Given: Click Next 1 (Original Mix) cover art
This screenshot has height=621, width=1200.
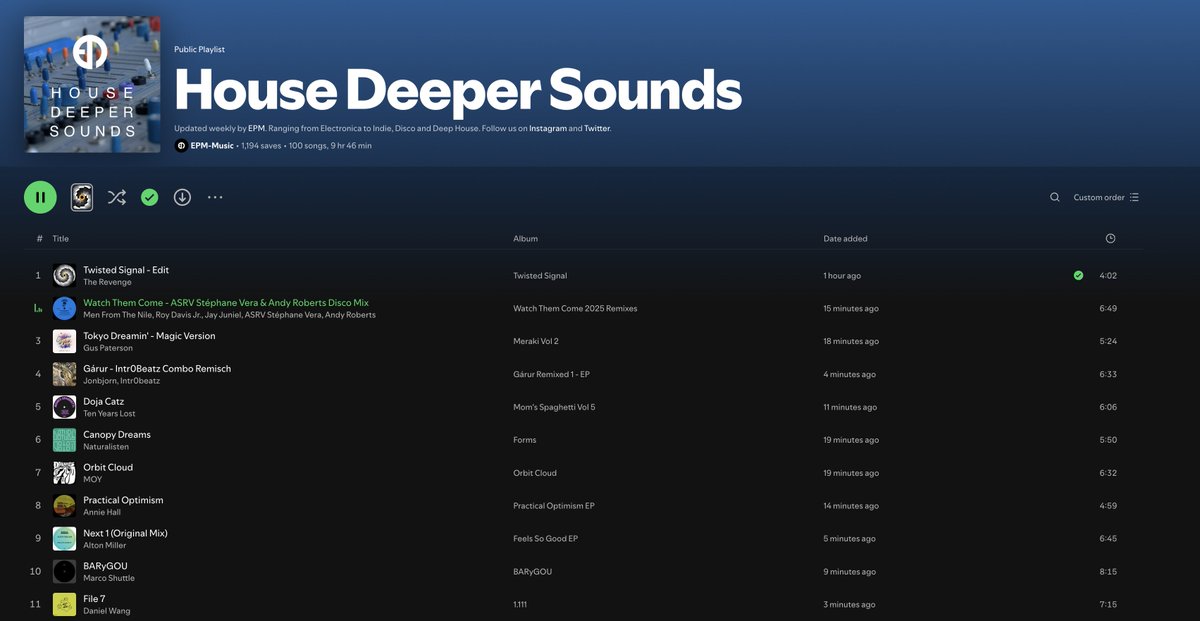Looking at the screenshot, I should point(64,539).
